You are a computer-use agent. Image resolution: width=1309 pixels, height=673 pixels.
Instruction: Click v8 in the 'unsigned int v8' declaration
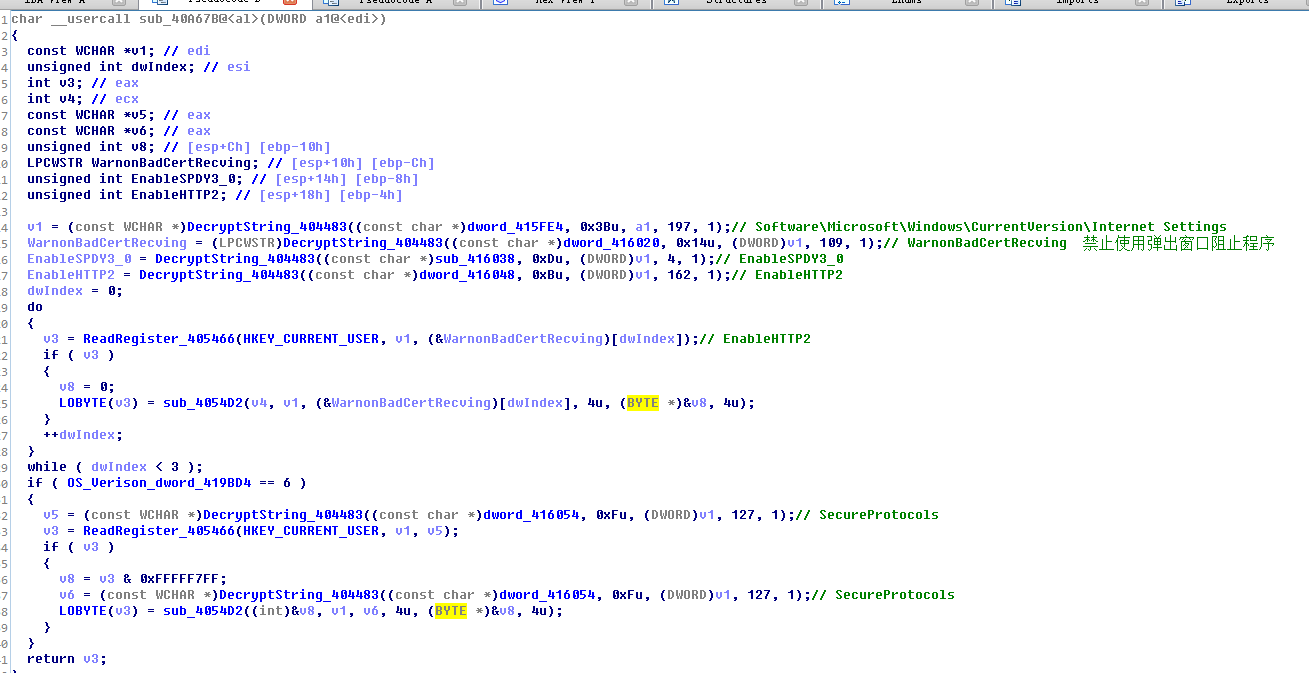139,147
